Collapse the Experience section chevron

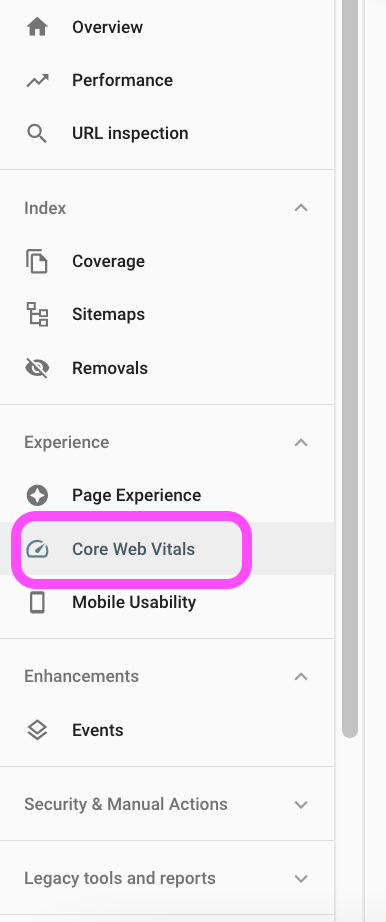coord(301,442)
